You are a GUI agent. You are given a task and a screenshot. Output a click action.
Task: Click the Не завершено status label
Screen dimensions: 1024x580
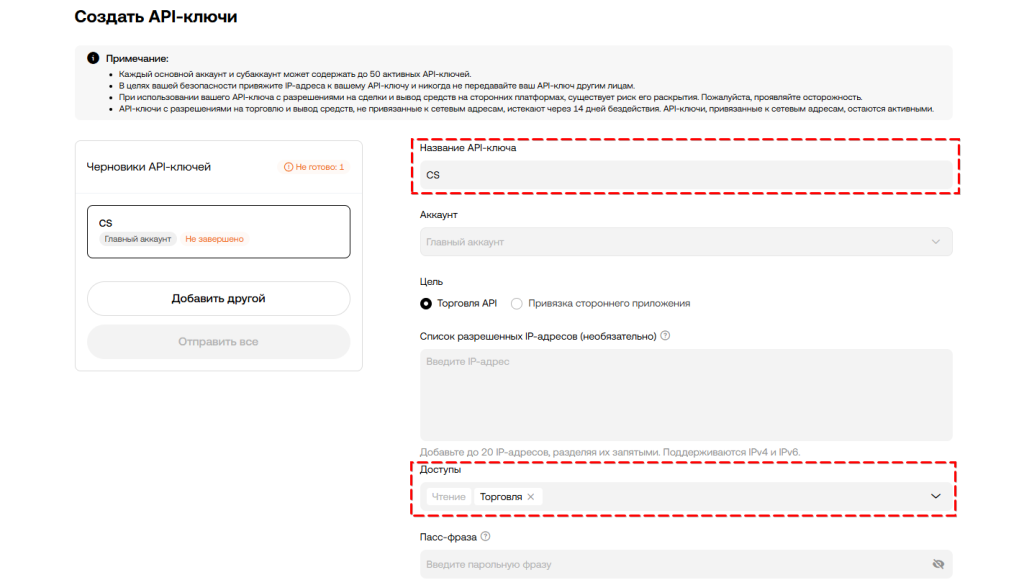pyautogui.click(x=214, y=239)
